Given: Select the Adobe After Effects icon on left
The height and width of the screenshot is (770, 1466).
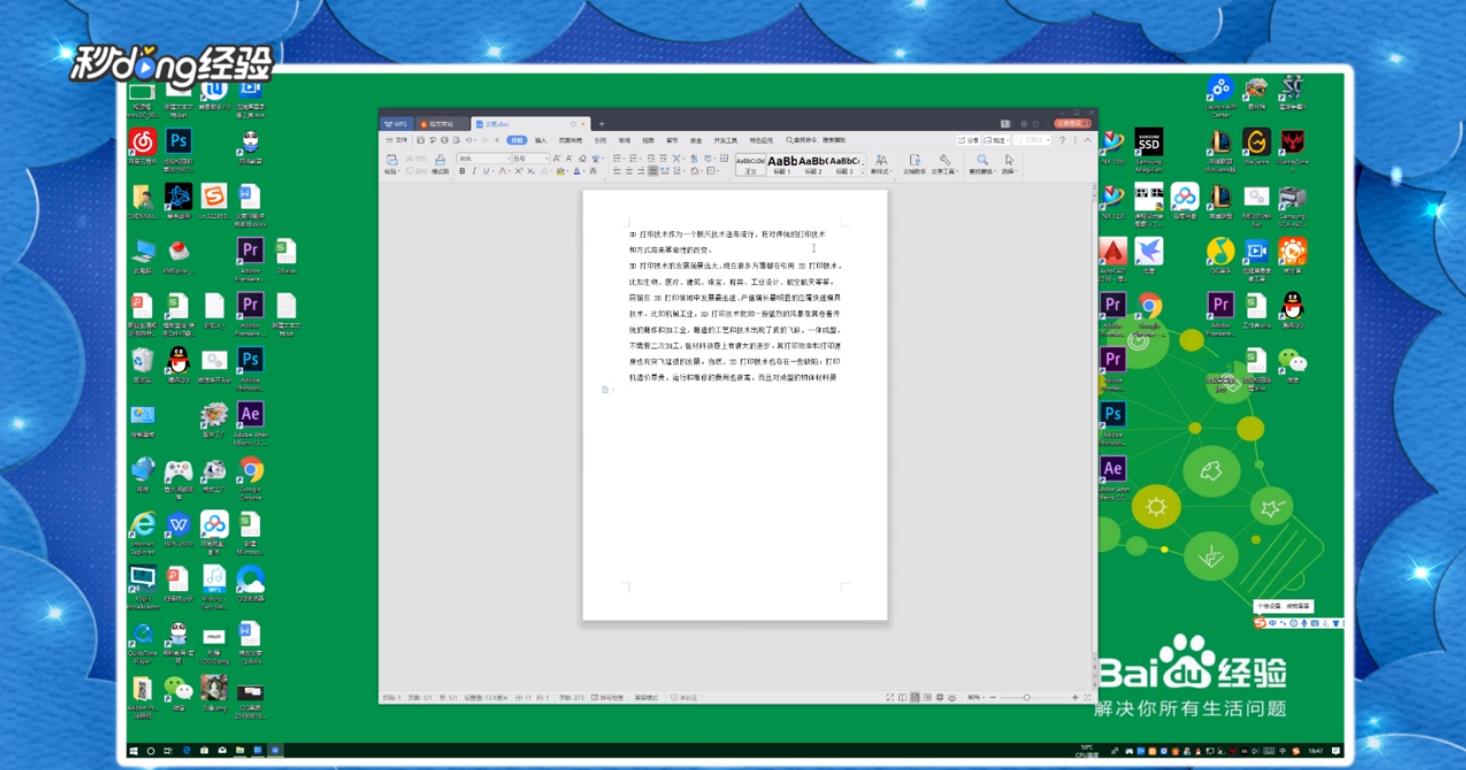Looking at the screenshot, I should click(250, 421).
